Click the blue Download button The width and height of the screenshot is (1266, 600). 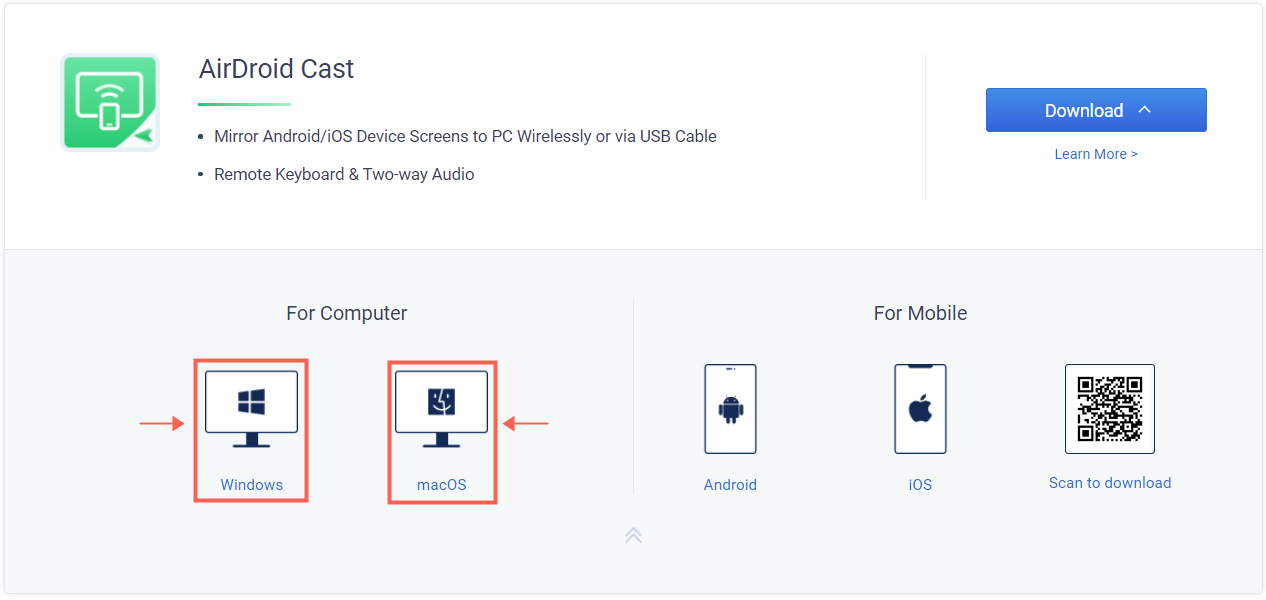tap(1096, 110)
